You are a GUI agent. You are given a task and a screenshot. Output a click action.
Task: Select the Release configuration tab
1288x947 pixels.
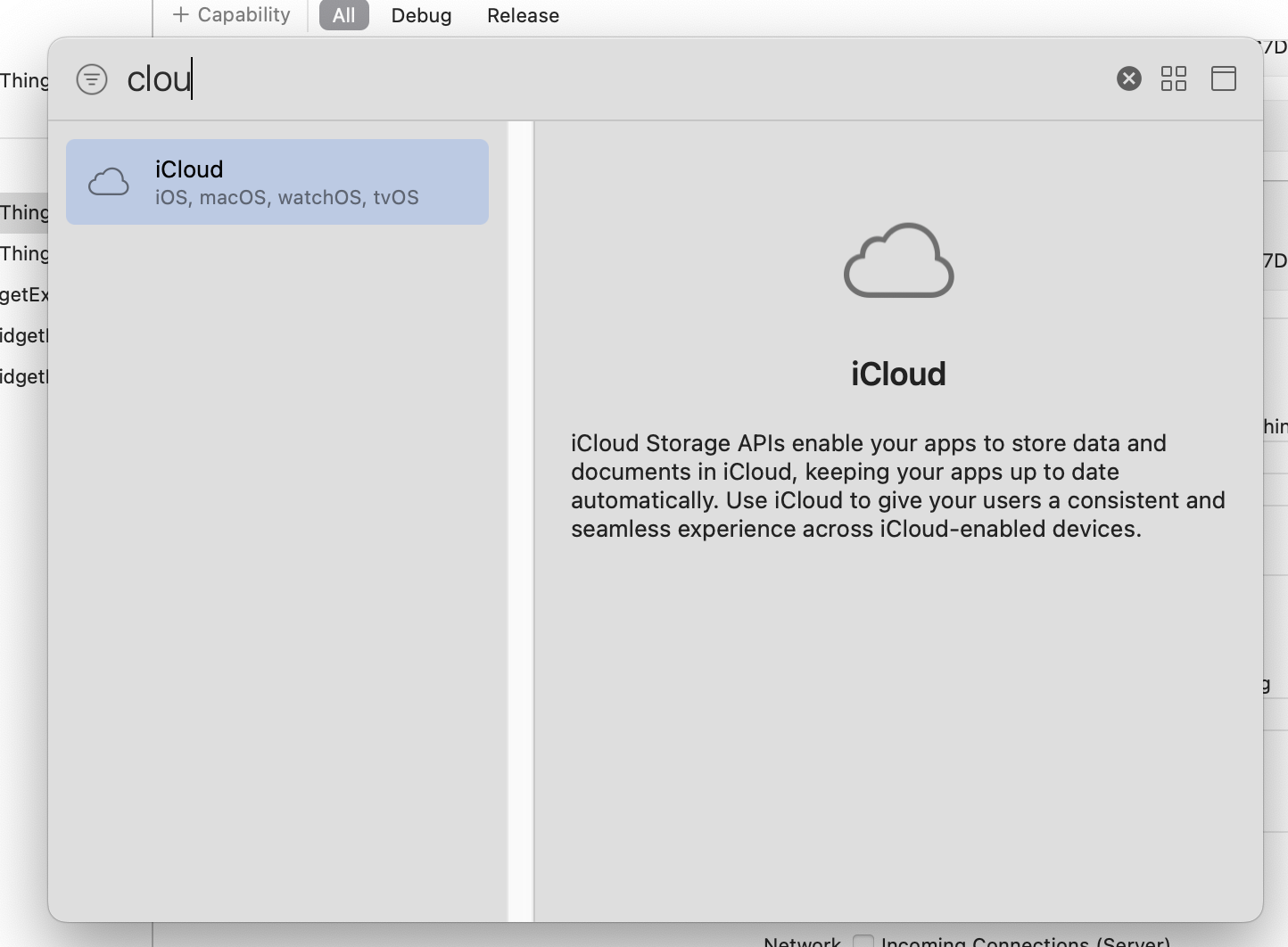[x=523, y=15]
